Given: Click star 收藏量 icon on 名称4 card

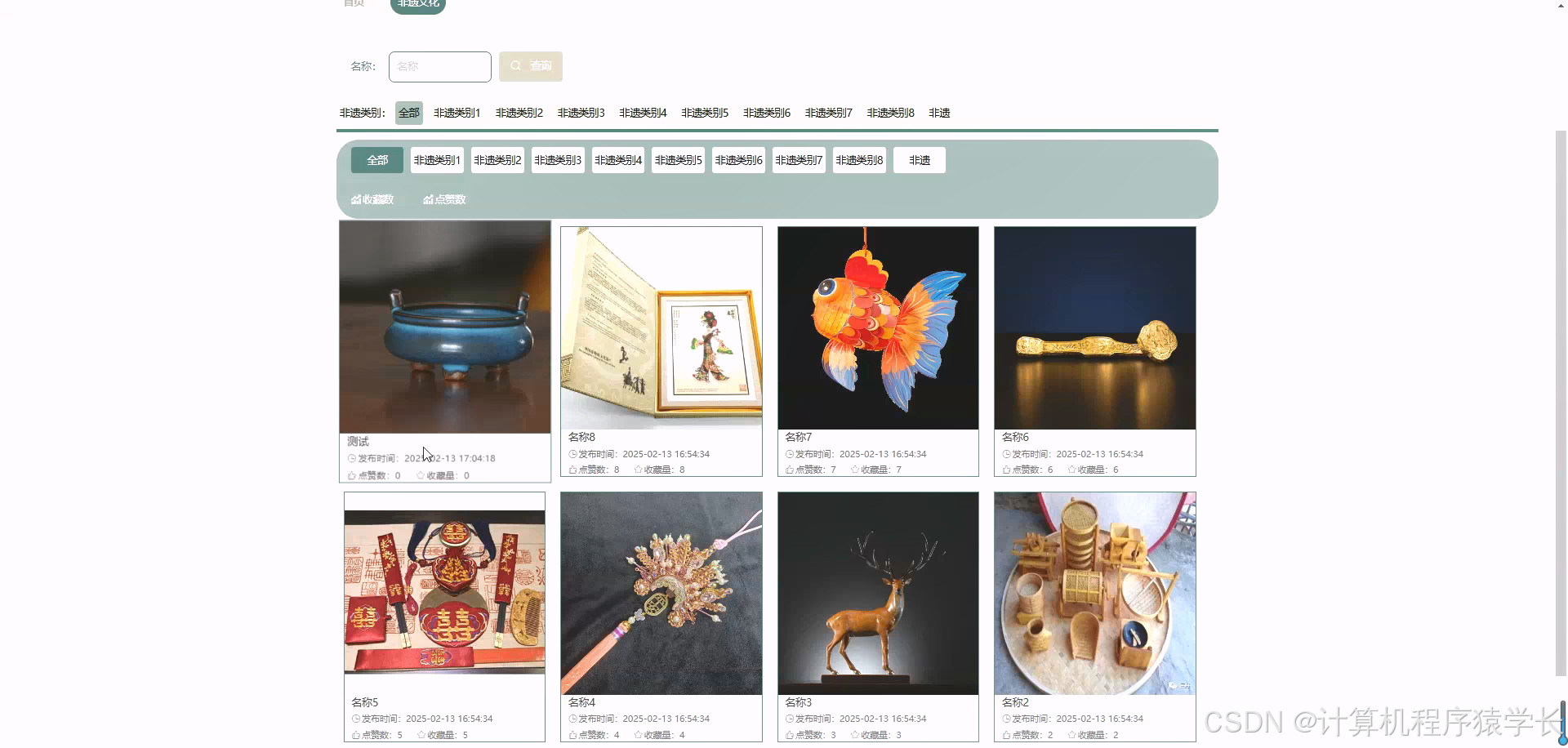Looking at the screenshot, I should (639, 735).
